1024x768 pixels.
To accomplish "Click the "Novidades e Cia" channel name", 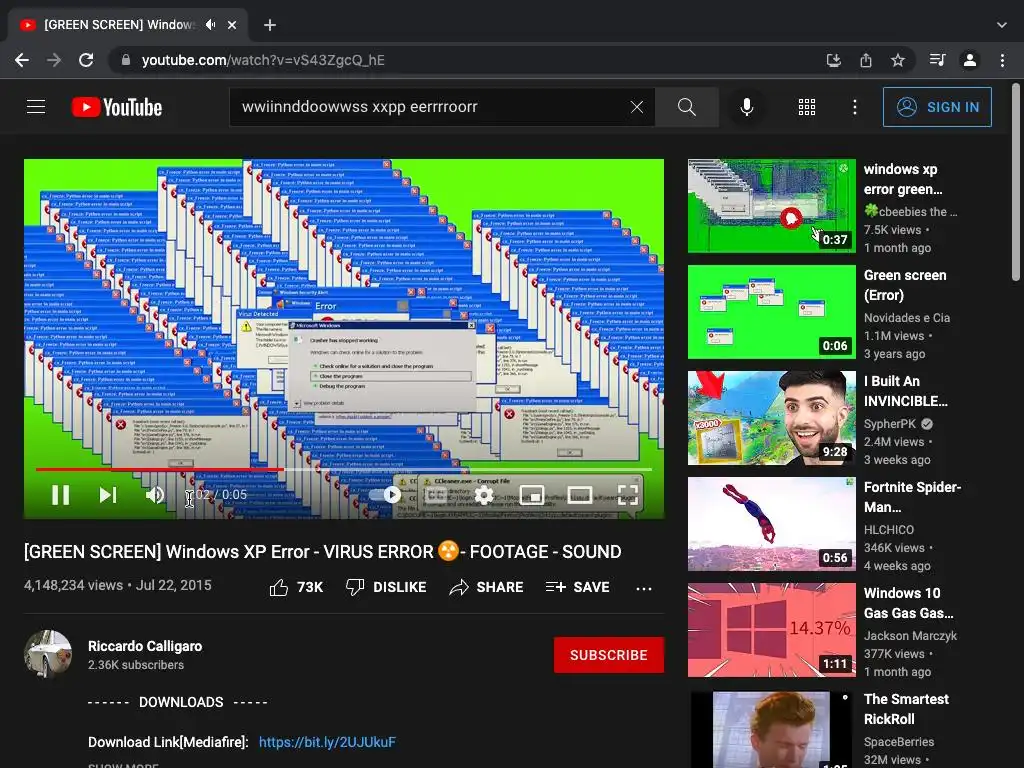I will click(907, 317).
